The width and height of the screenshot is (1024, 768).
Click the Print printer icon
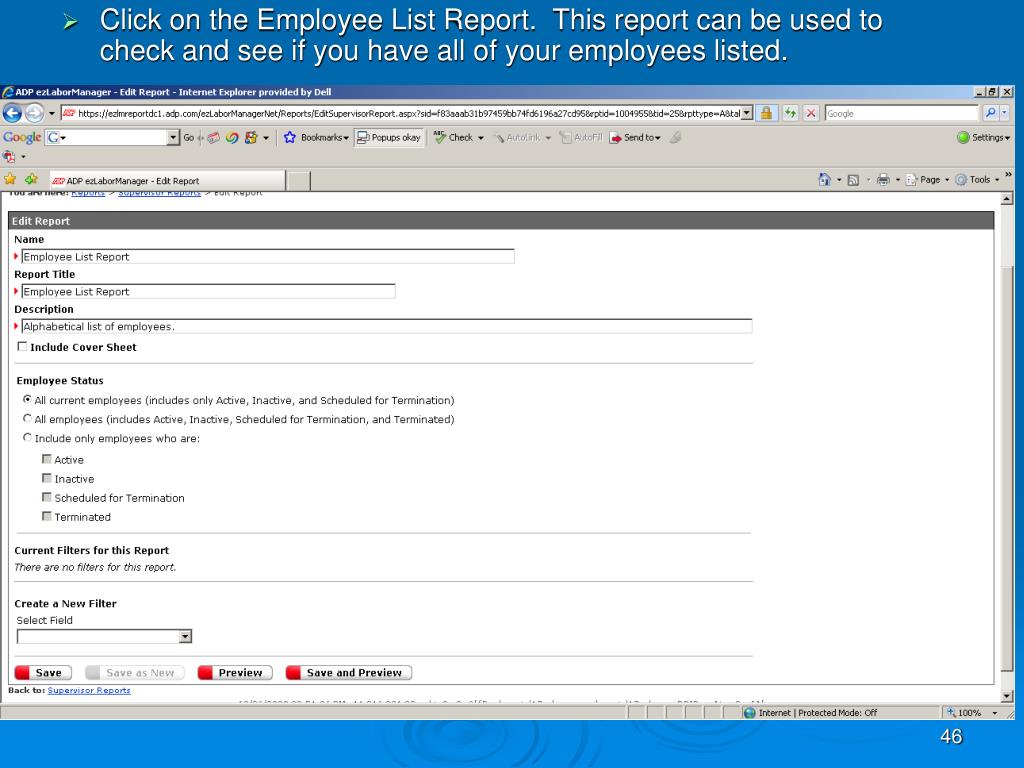[x=883, y=180]
